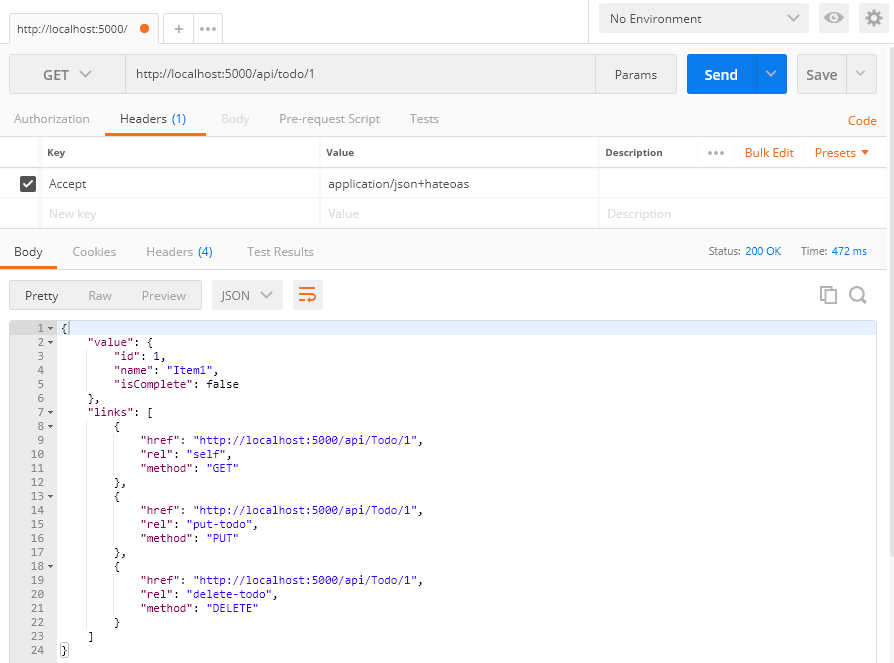Switch to the Tests tab
Viewport: 894px width, 663px height.
coord(423,118)
